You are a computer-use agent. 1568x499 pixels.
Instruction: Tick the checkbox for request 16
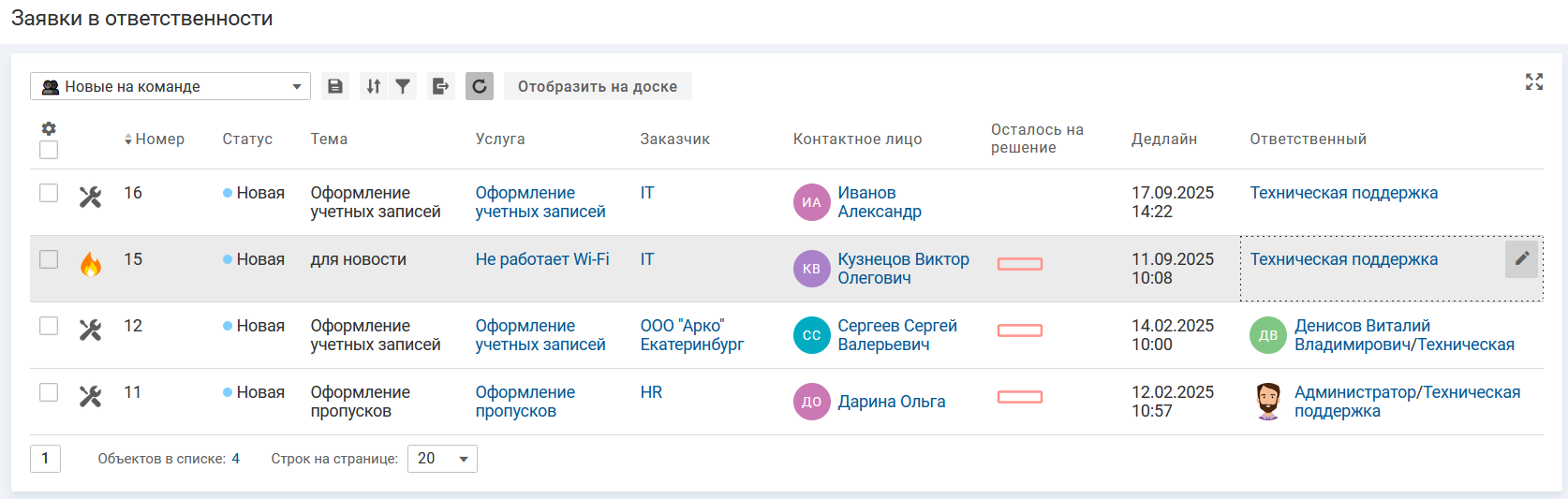click(49, 193)
